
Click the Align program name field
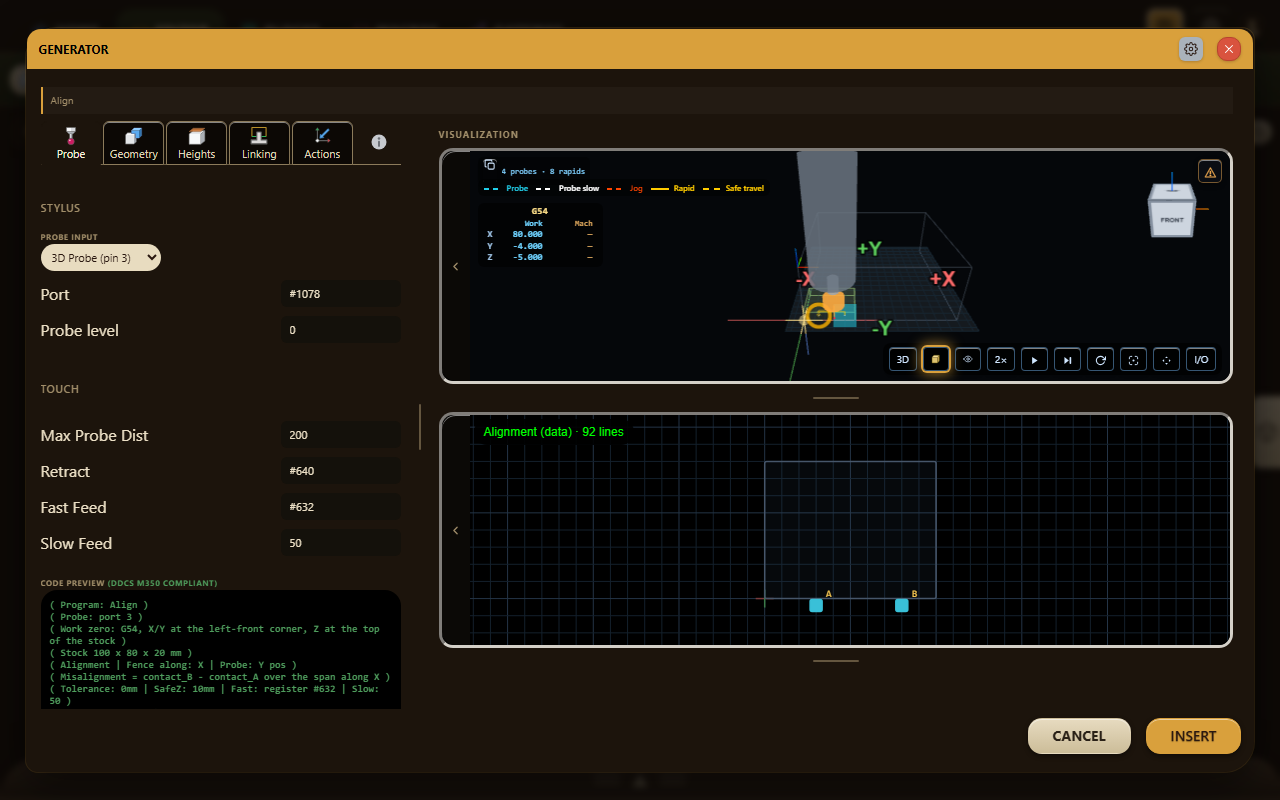(x=637, y=100)
